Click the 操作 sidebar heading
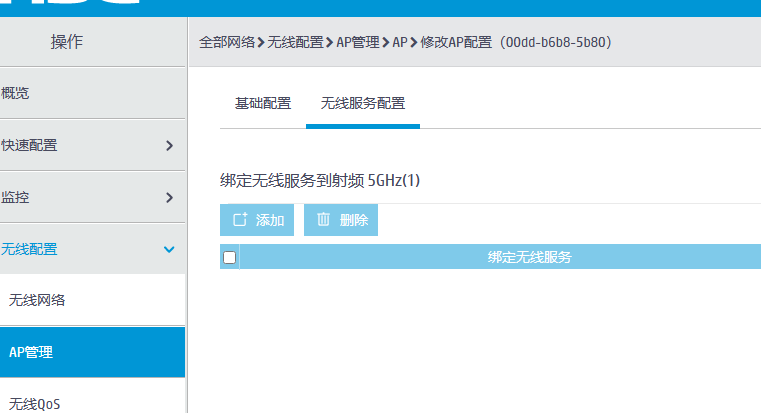The height and width of the screenshot is (413, 761). coord(67,42)
